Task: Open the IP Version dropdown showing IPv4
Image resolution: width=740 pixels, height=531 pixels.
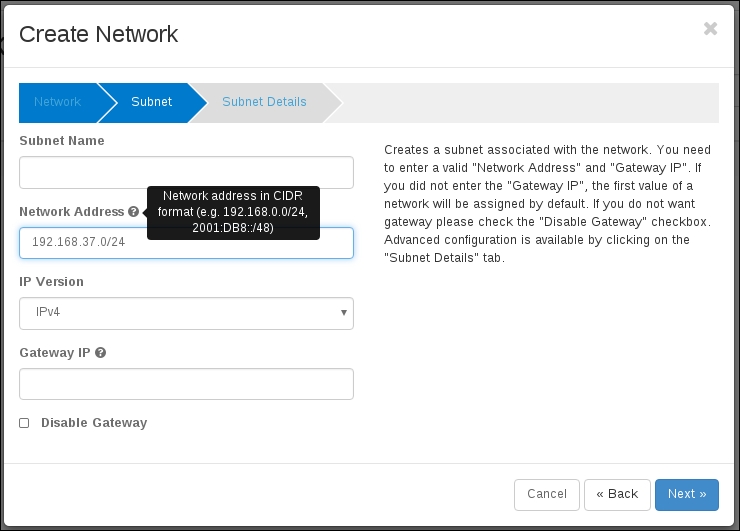Action: [x=186, y=313]
